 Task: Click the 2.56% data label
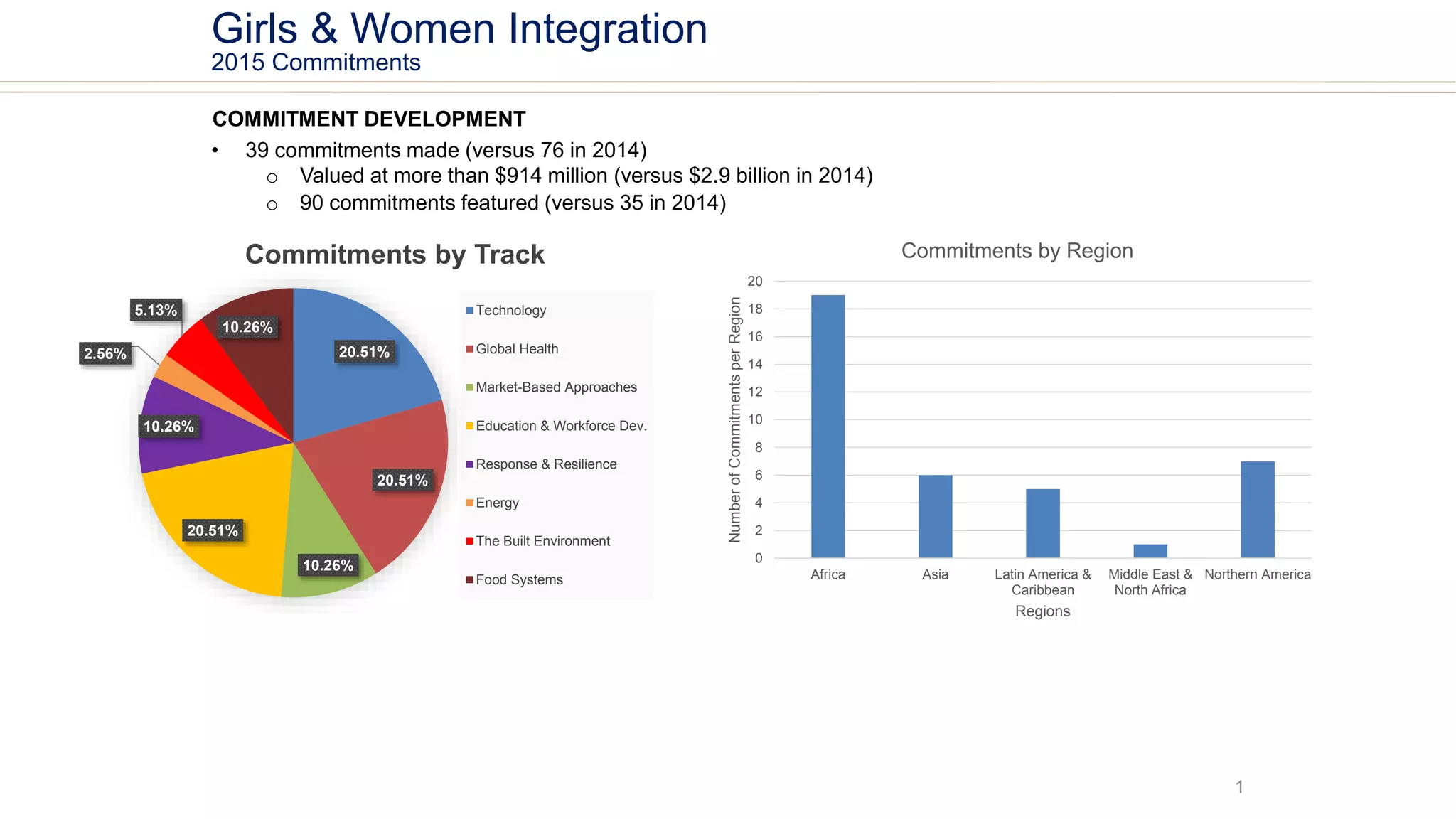point(105,354)
